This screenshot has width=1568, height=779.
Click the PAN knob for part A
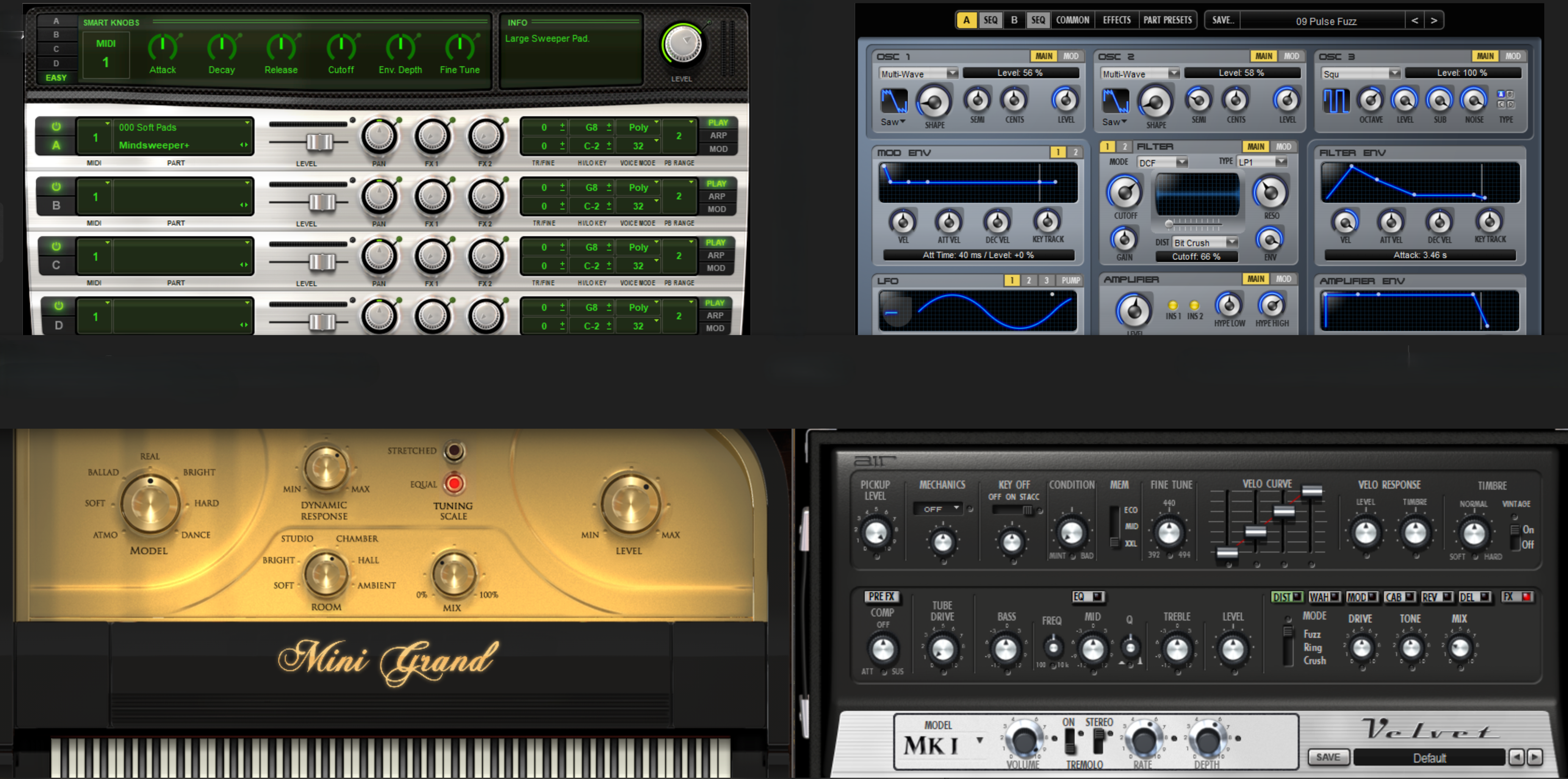point(379,136)
